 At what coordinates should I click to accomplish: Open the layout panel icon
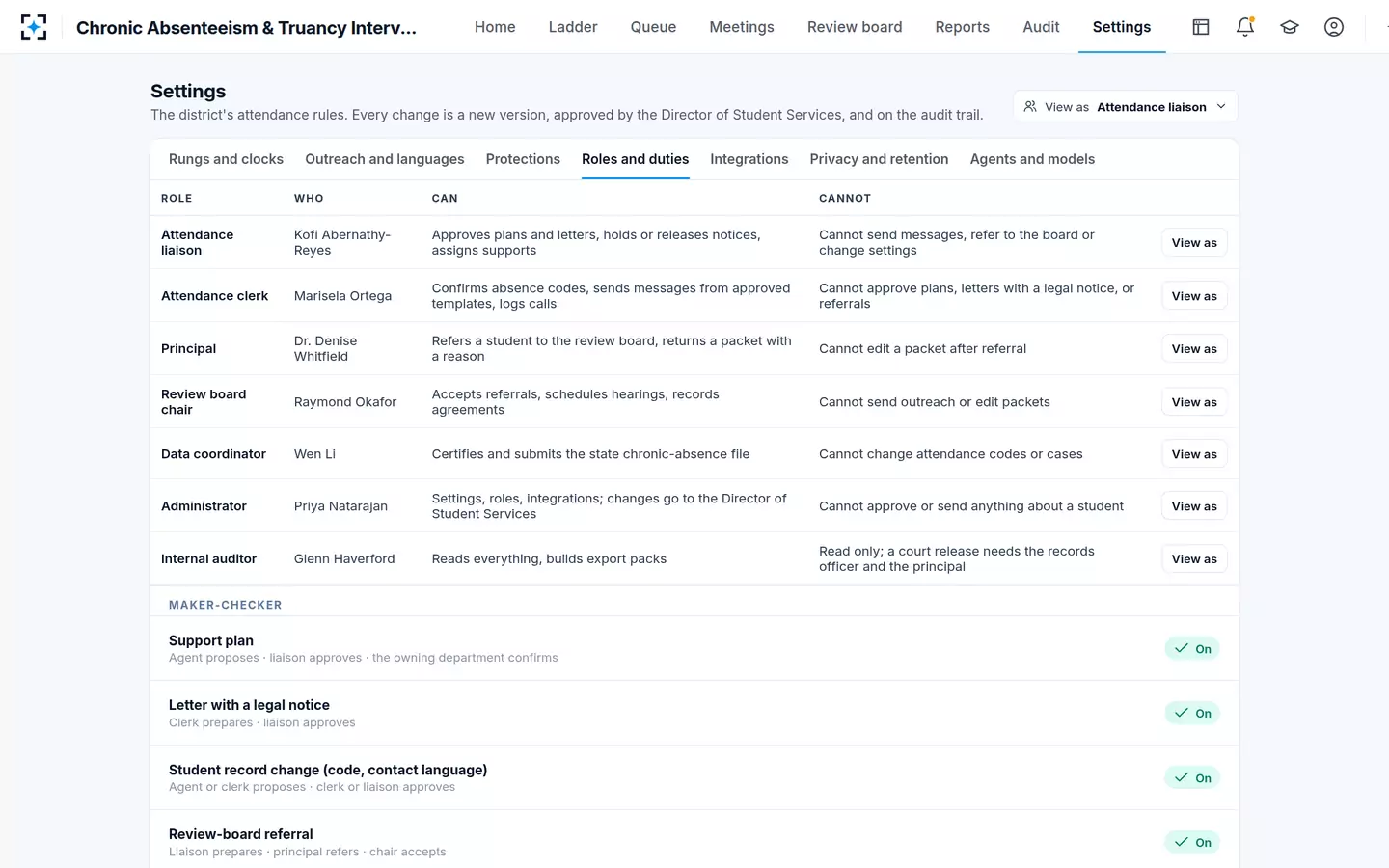click(1201, 27)
